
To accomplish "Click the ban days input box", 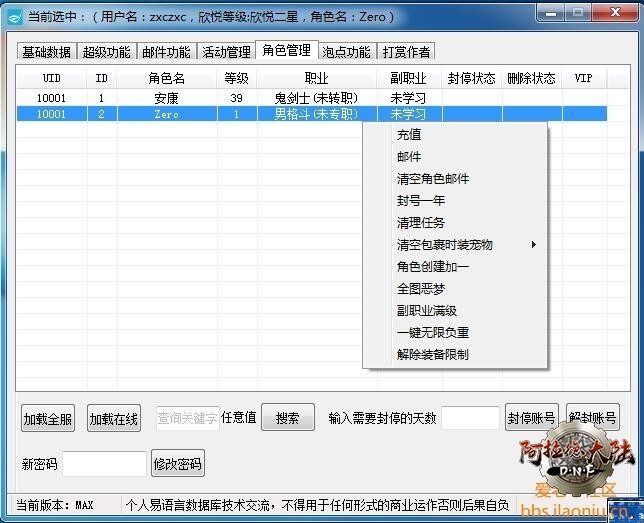I will point(469,419).
